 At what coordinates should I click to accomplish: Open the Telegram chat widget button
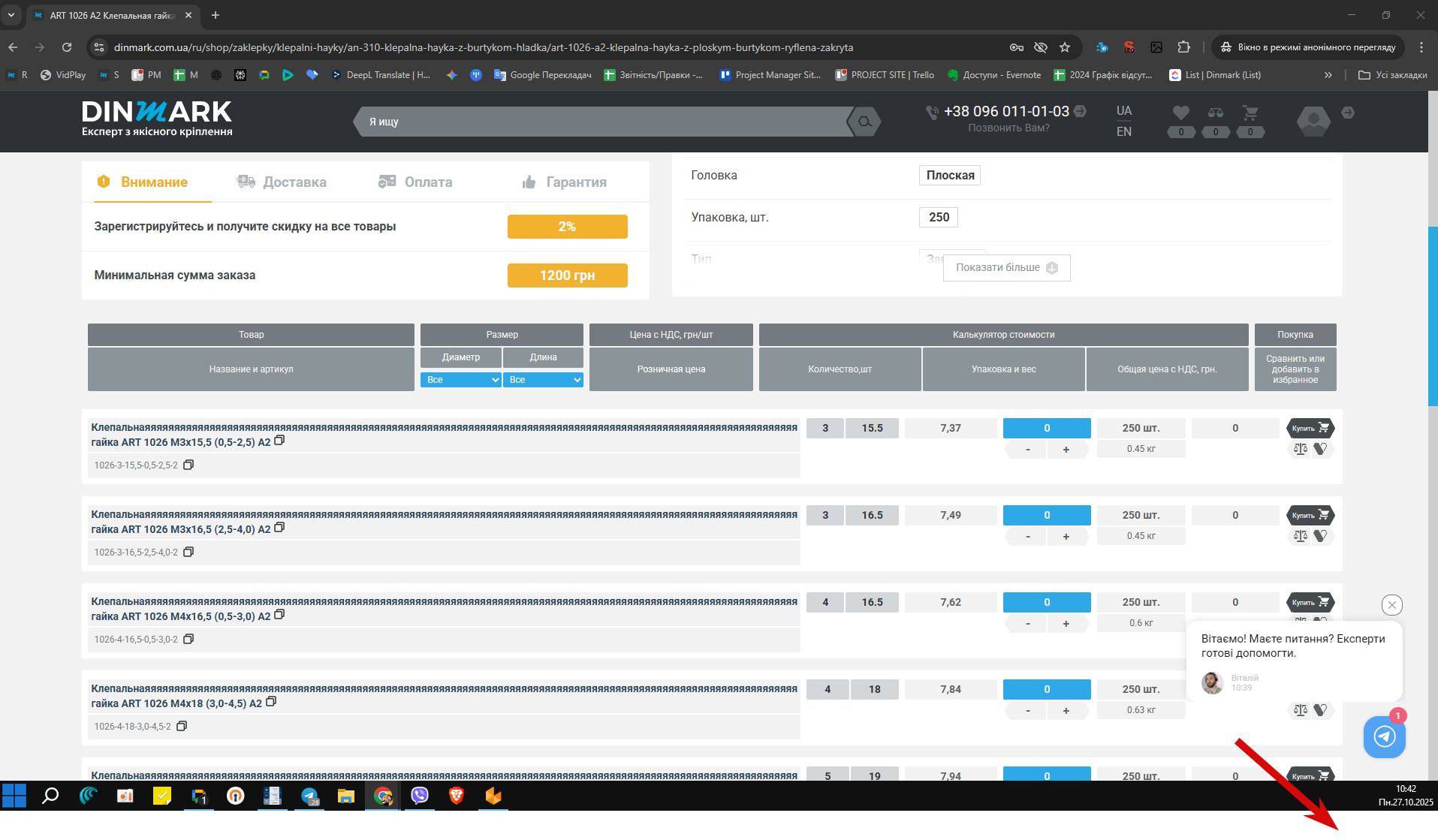1385,736
